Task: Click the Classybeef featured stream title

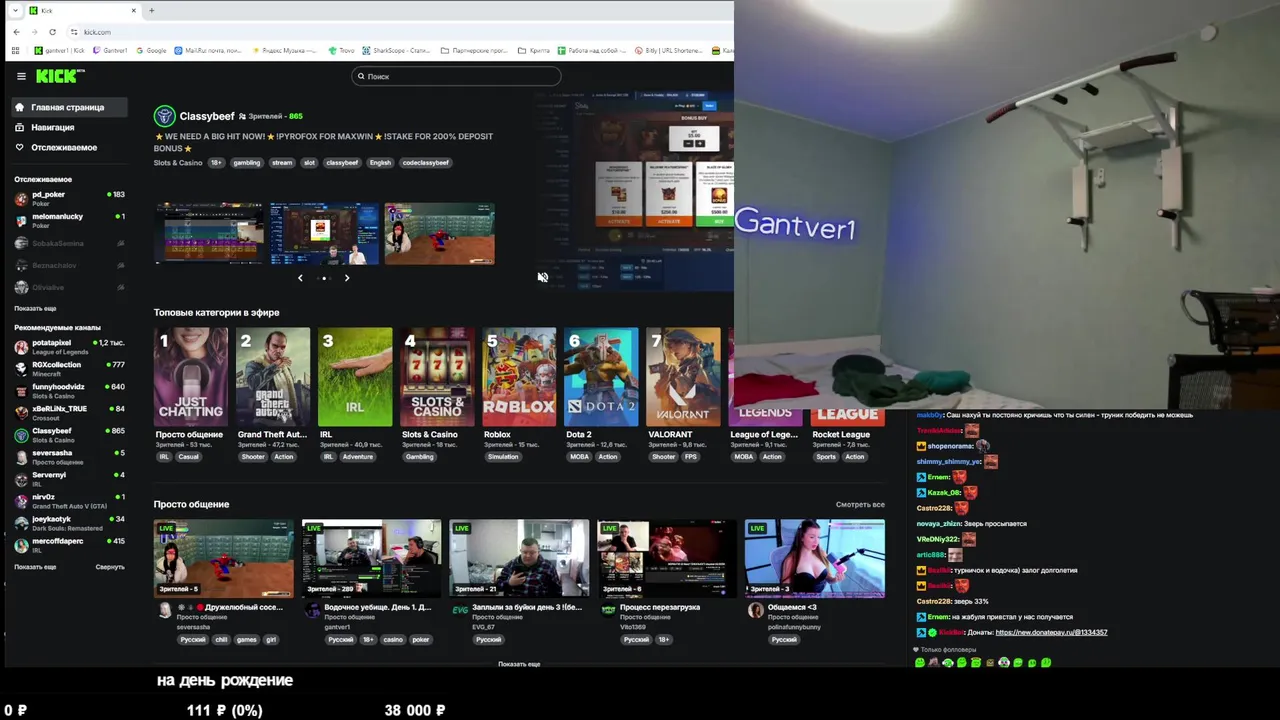Action: tap(323, 142)
